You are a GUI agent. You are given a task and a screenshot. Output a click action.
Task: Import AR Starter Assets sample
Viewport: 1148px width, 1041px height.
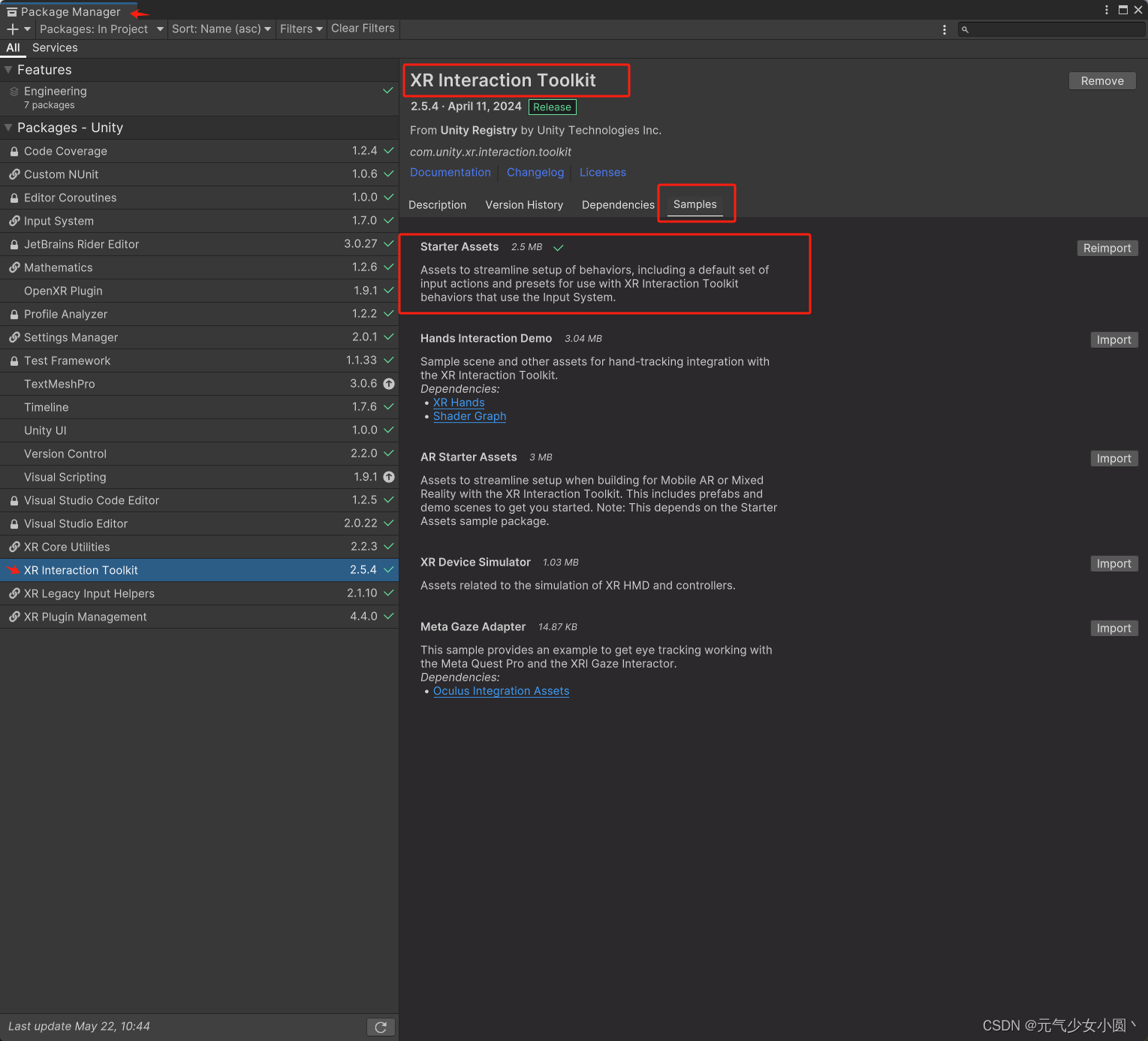1113,458
